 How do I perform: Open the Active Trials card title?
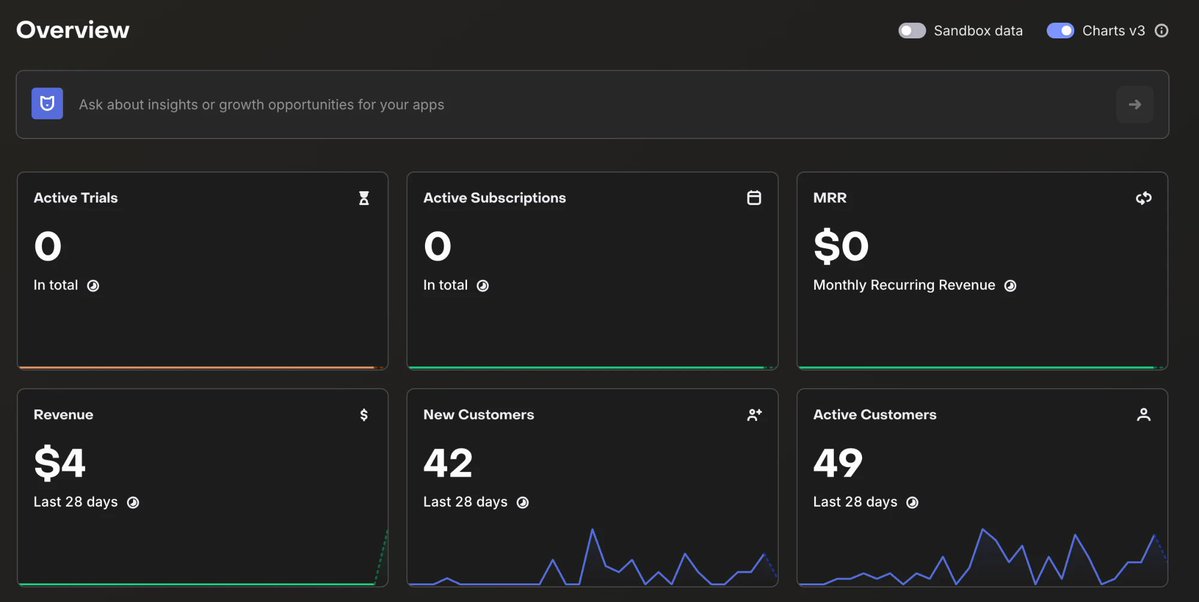tap(76, 197)
